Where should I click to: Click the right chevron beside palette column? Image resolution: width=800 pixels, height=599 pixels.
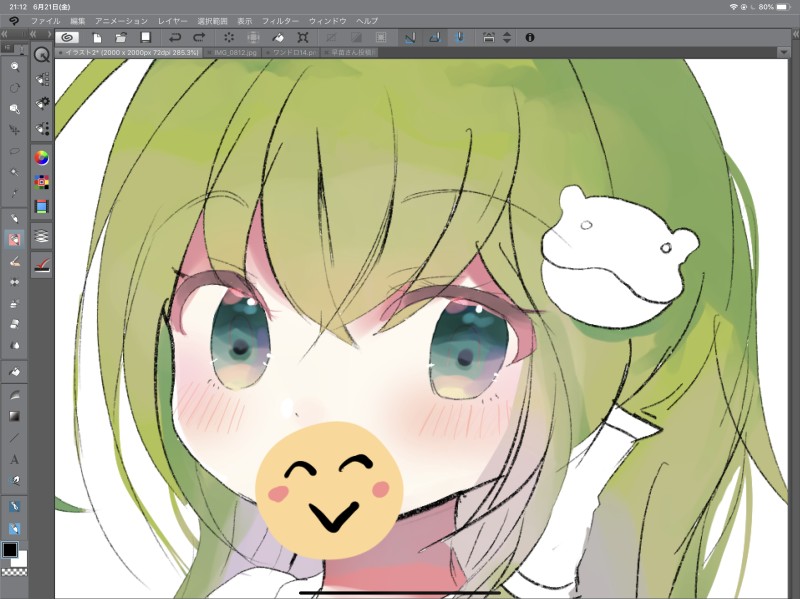point(49,34)
